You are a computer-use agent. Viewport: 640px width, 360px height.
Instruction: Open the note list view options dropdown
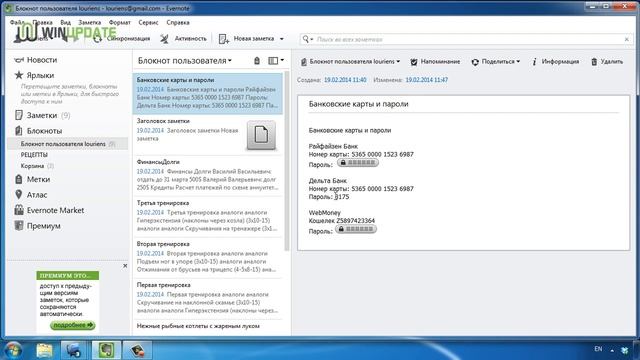click(276, 61)
